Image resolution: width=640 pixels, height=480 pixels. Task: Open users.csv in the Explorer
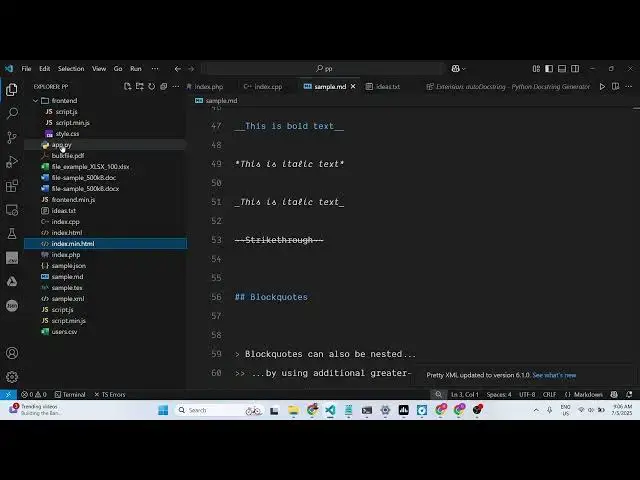(106, 332)
